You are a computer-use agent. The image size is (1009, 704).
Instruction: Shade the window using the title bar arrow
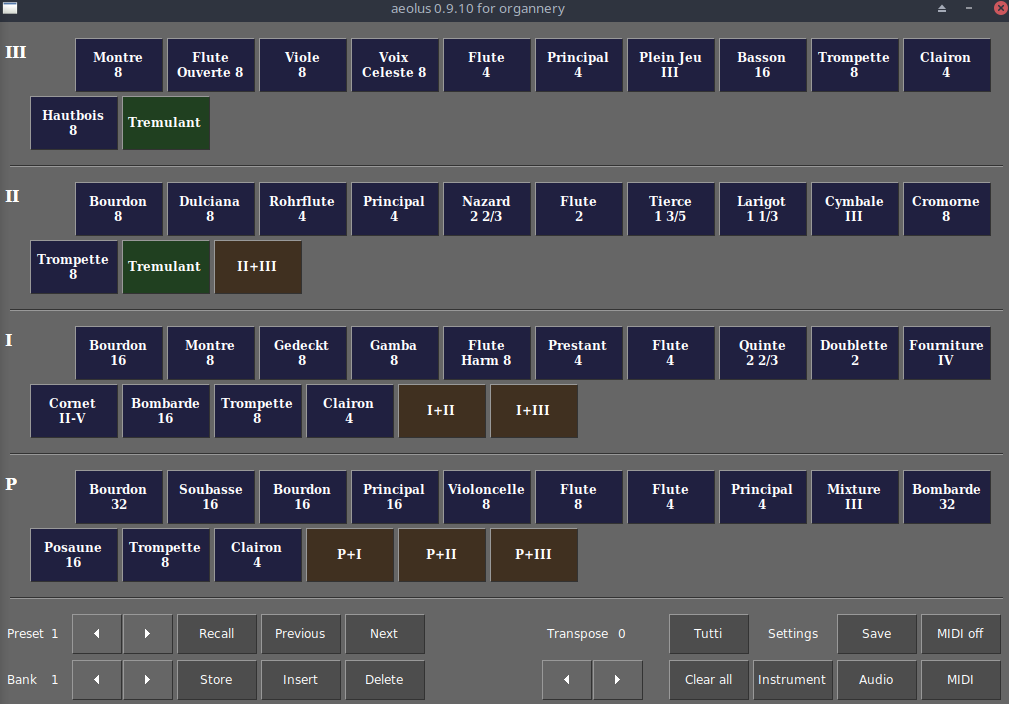click(941, 8)
